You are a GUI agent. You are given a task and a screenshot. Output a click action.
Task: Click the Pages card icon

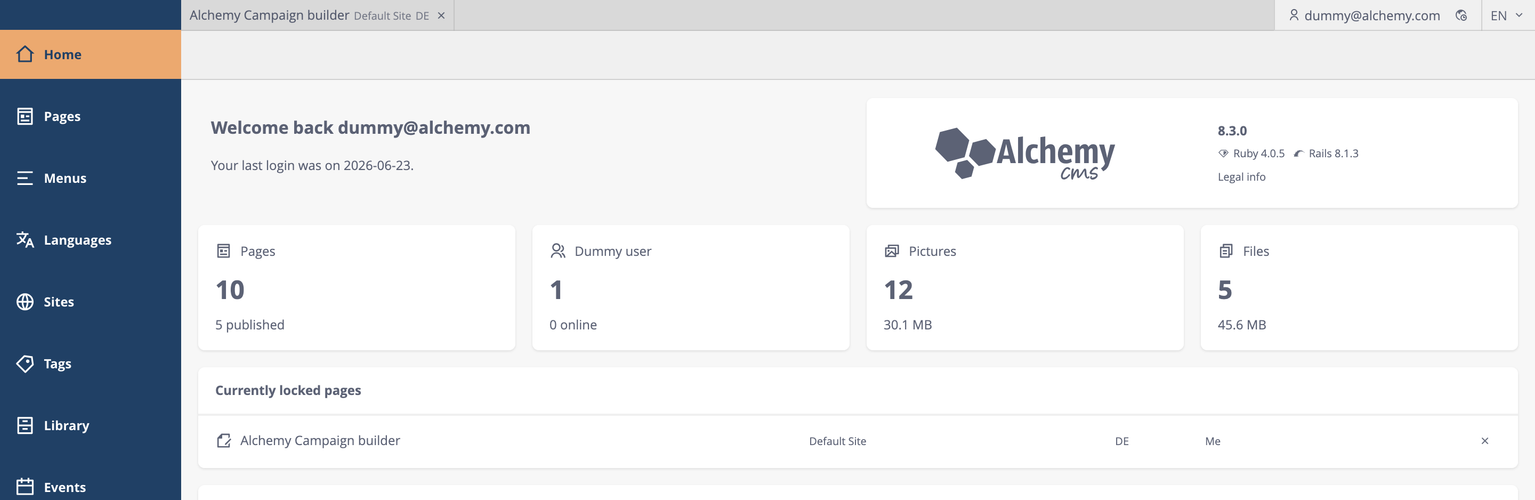click(x=223, y=251)
